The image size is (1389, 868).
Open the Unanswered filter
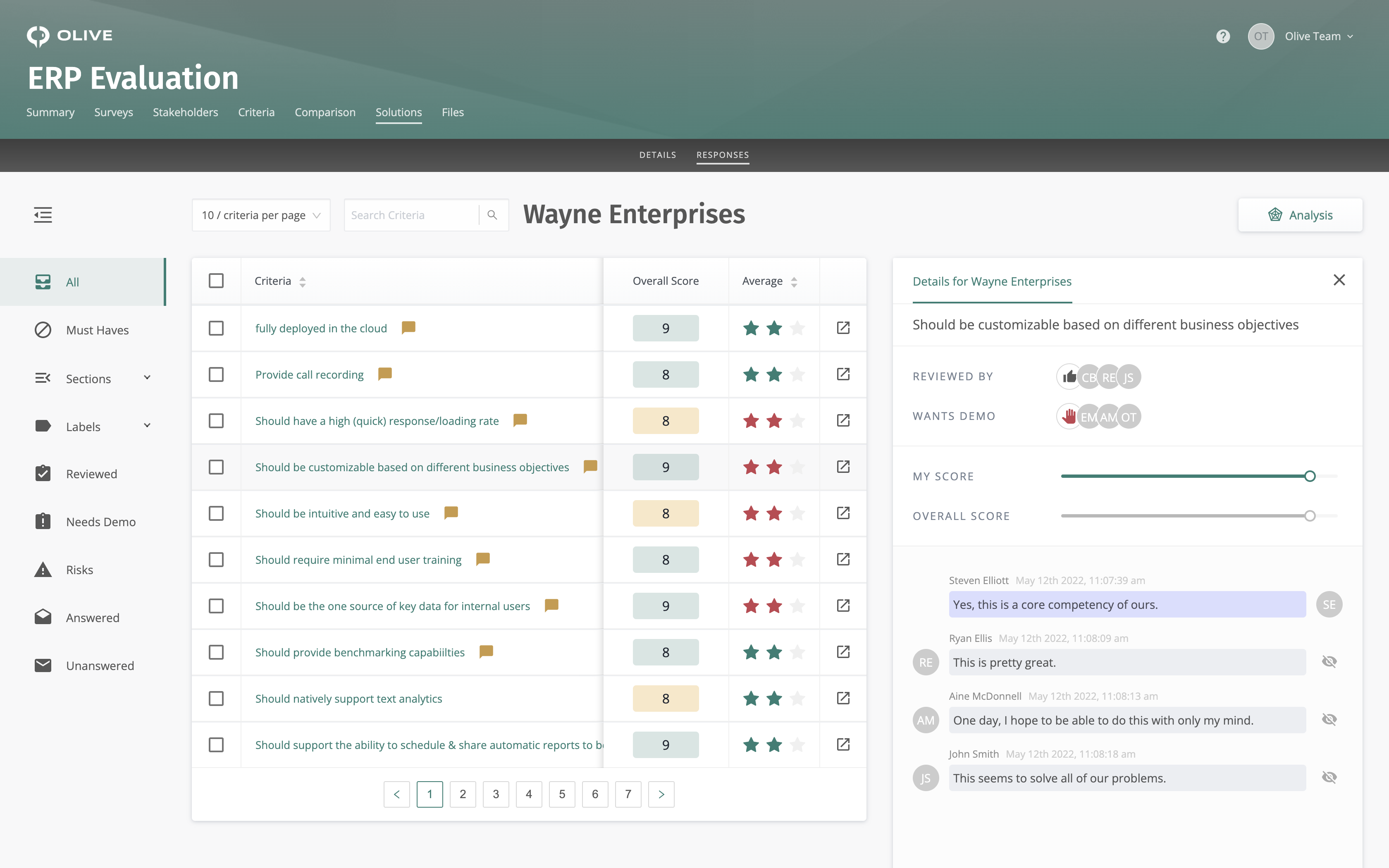pyautogui.click(x=100, y=665)
